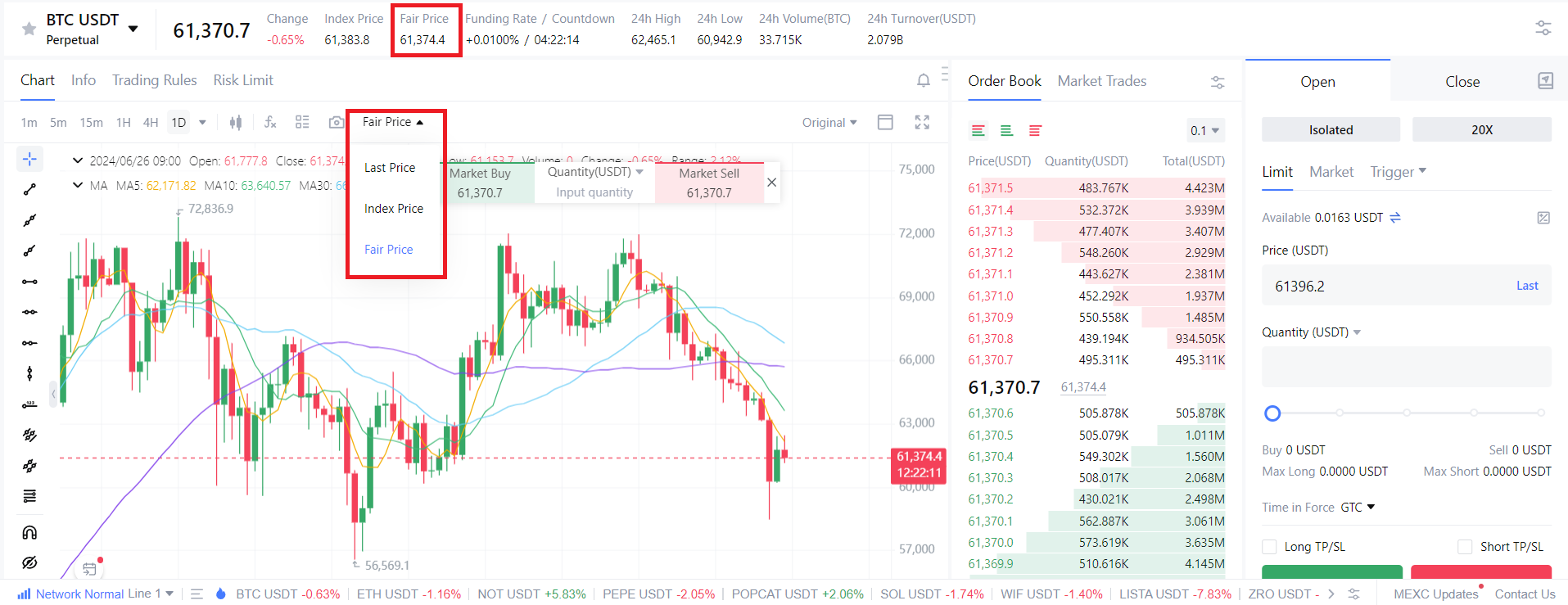The image size is (1568, 605).
Task: Open Time in Force GTC dropdown
Action: pyautogui.click(x=1358, y=508)
